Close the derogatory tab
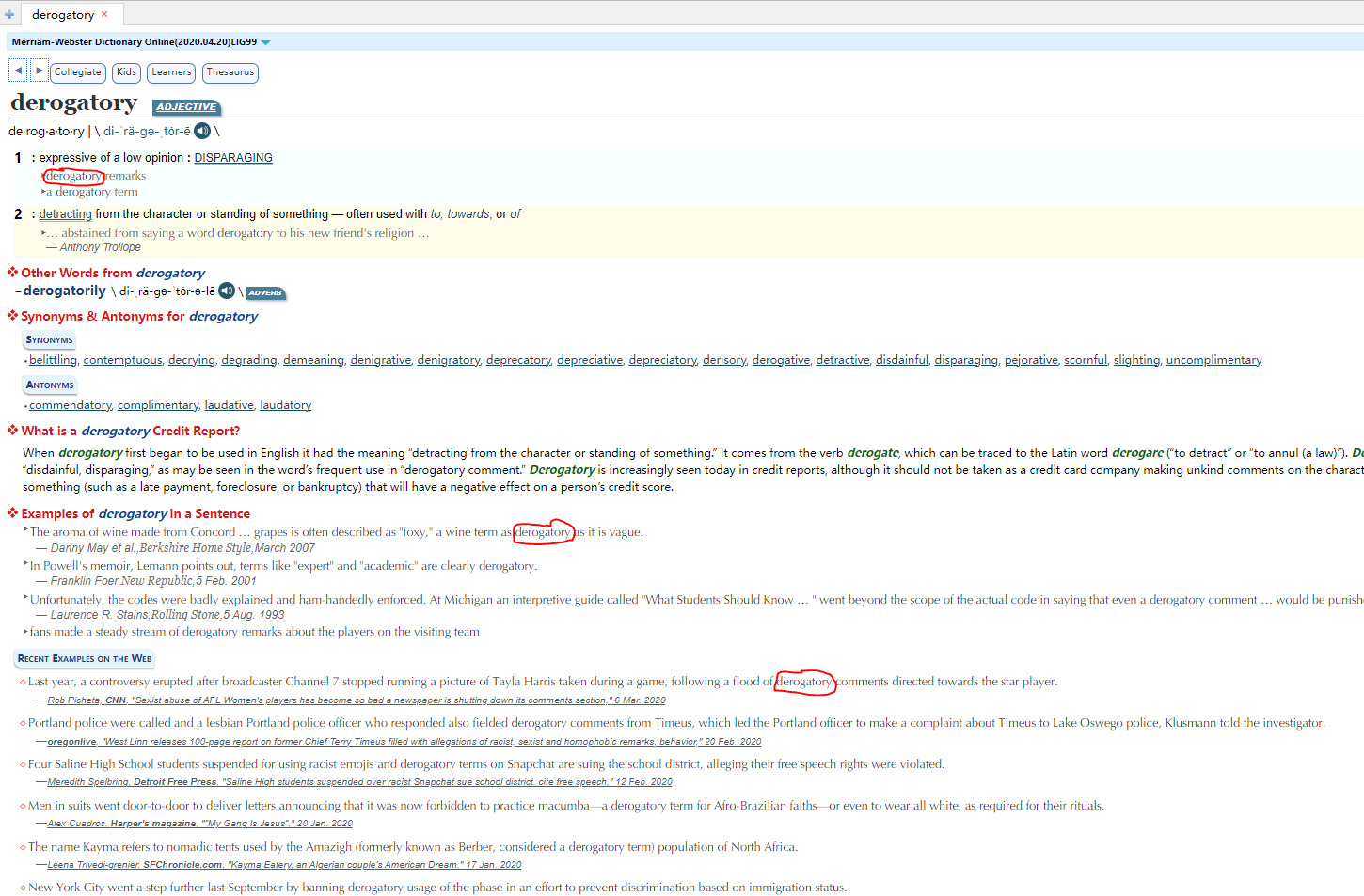Image resolution: width=1364 pixels, height=896 pixels. point(104,14)
